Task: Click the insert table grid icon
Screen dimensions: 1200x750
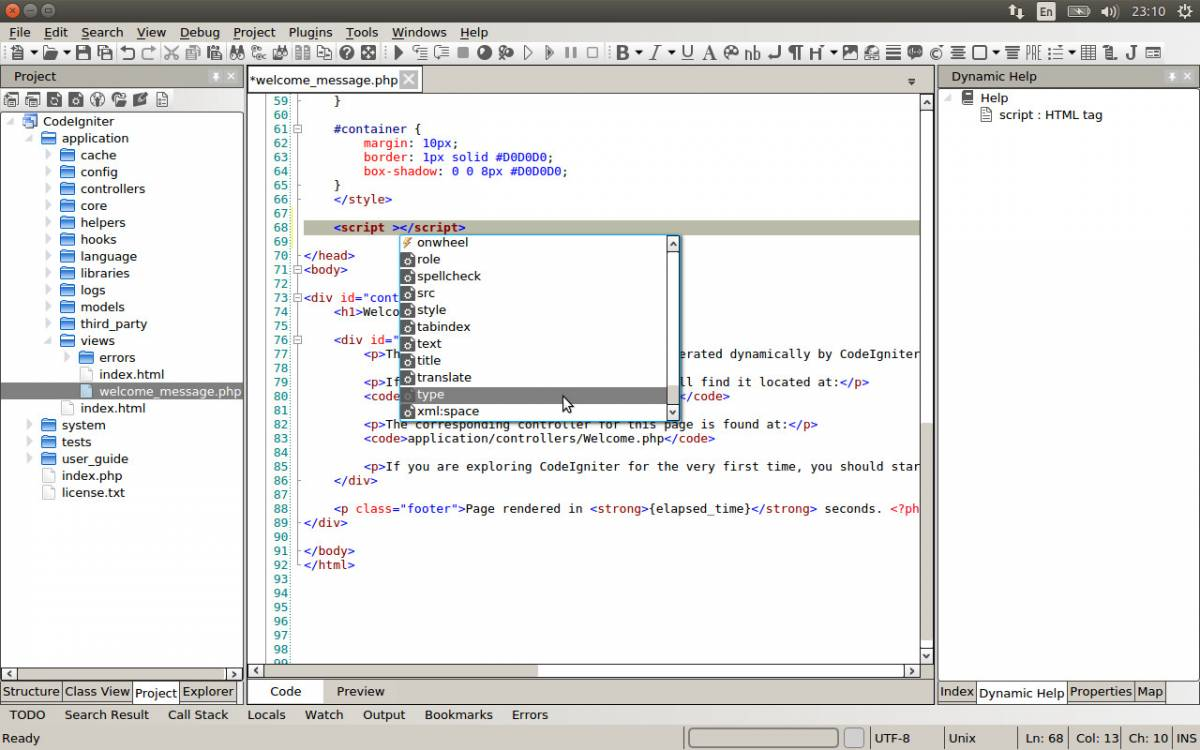Action: click(x=1088, y=52)
